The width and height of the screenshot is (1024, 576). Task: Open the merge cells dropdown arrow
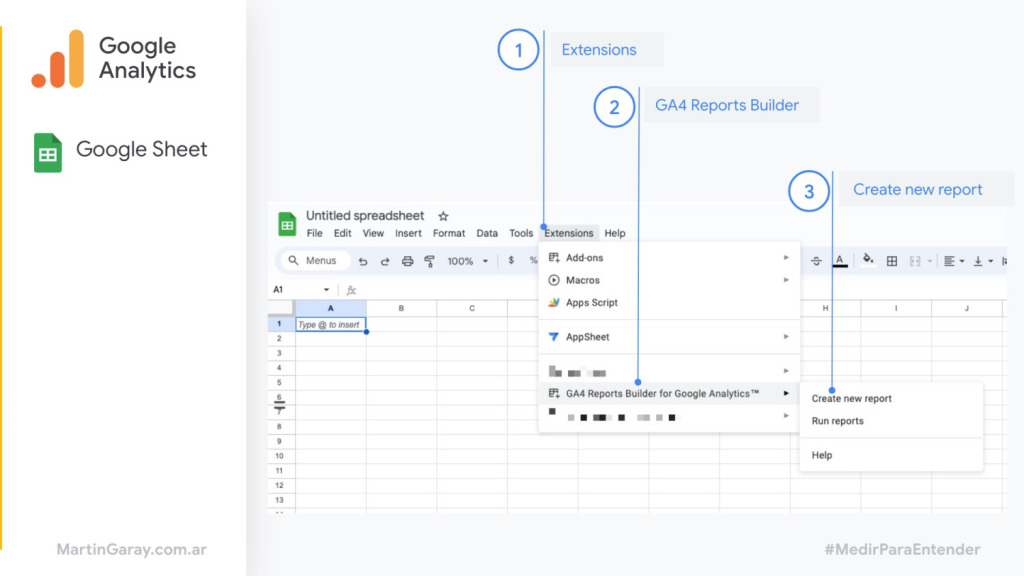click(x=929, y=261)
